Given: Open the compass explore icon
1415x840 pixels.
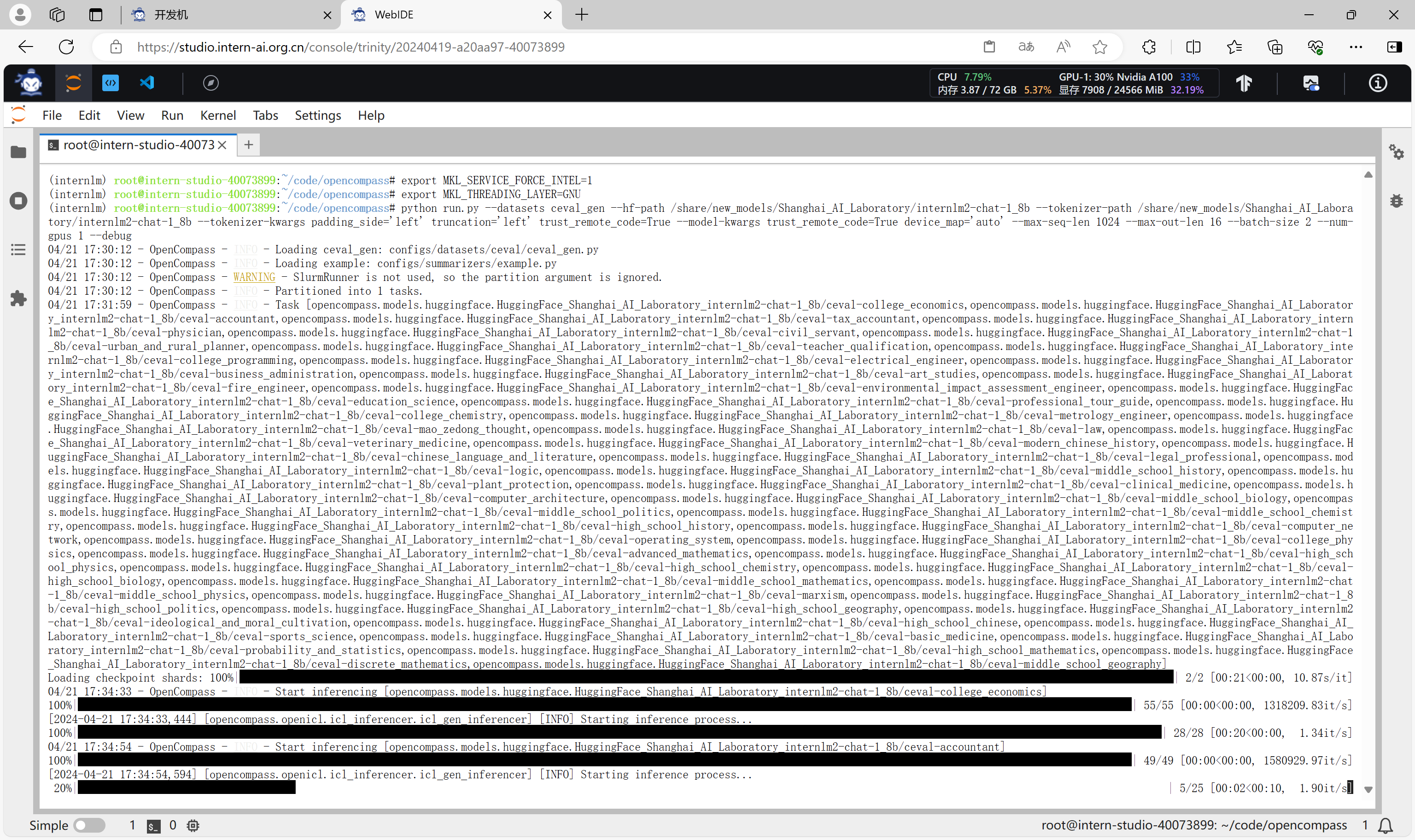Looking at the screenshot, I should point(210,83).
